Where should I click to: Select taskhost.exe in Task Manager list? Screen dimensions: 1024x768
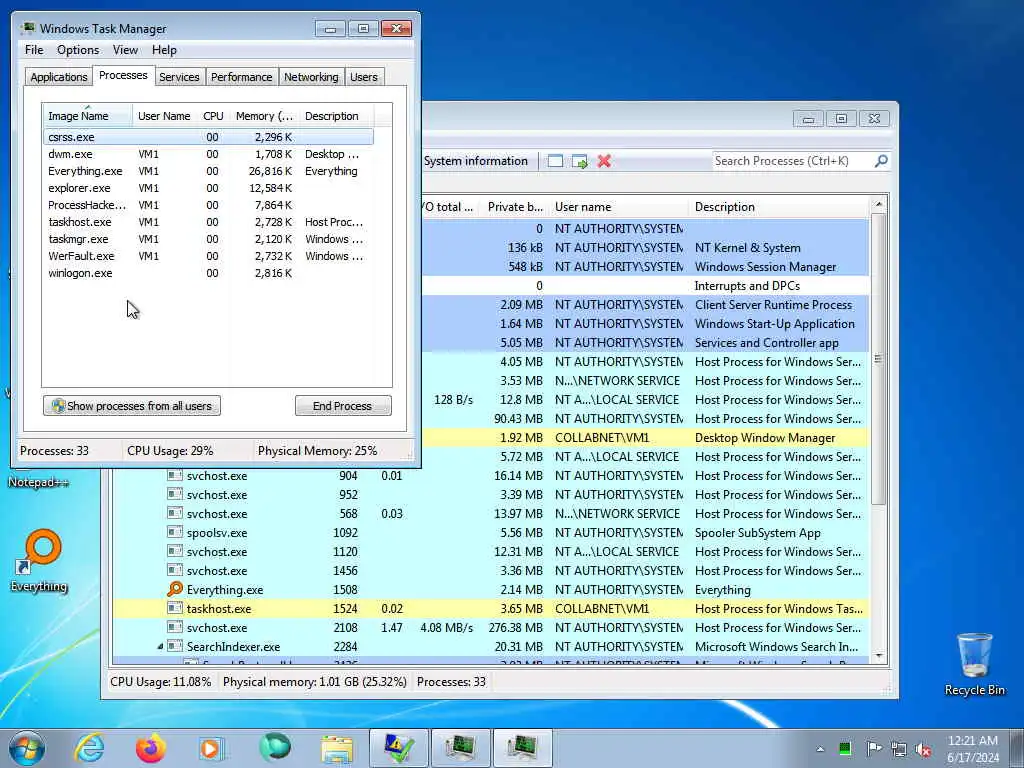coord(208,222)
